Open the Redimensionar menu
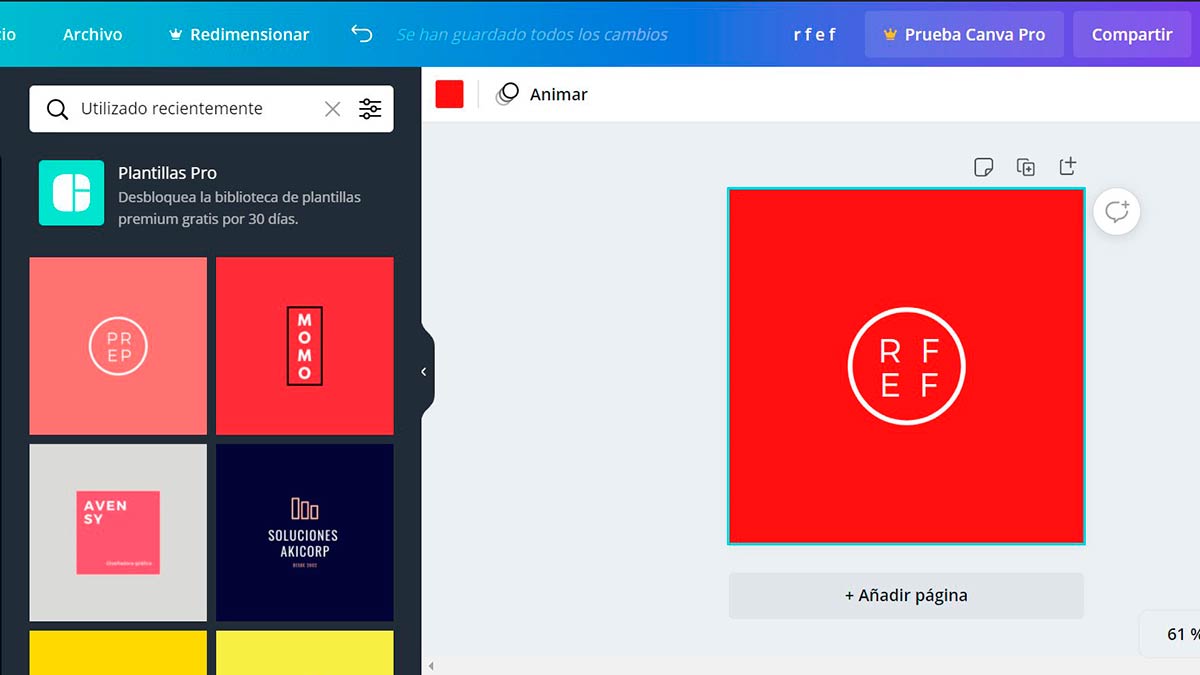The height and width of the screenshot is (675, 1200). (x=238, y=34)
